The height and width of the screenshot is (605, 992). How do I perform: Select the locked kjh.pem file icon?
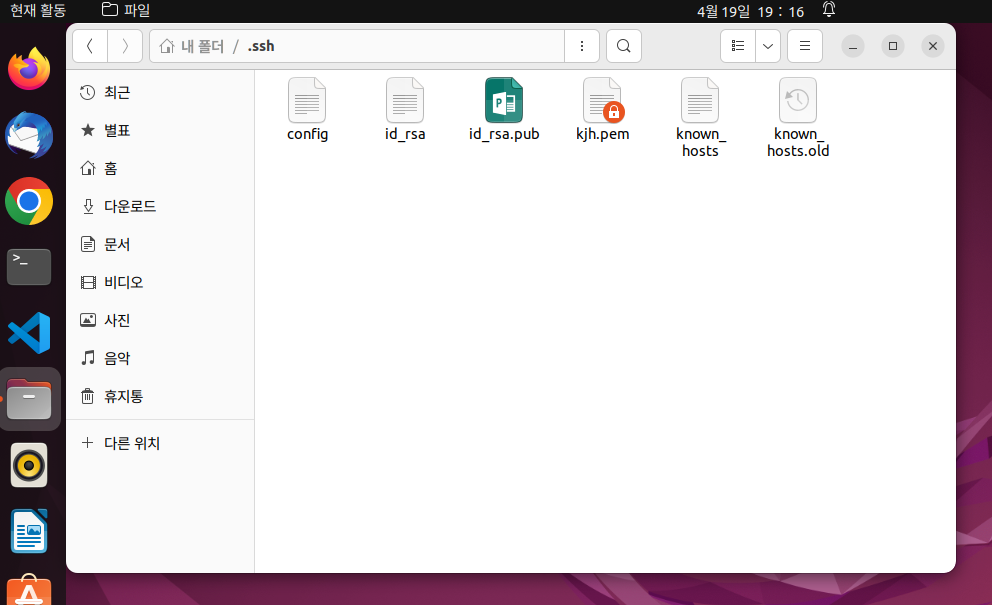(603, 100)
